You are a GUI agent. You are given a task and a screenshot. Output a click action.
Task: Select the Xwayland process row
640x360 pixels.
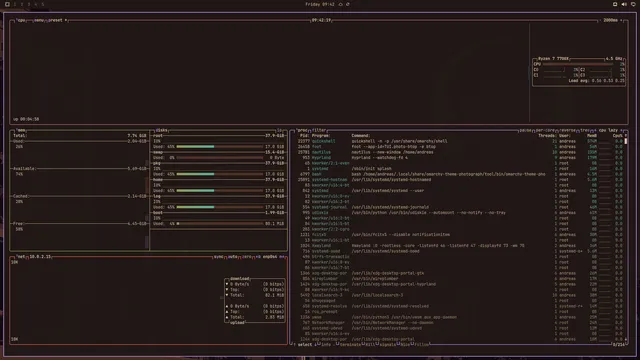click(x=460, y=246)
